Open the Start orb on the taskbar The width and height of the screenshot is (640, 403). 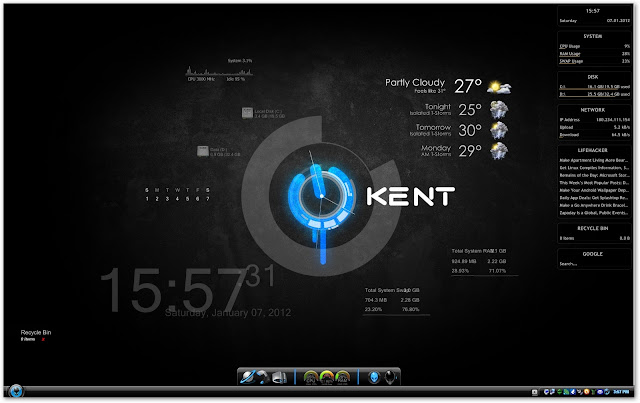[16, 391]
